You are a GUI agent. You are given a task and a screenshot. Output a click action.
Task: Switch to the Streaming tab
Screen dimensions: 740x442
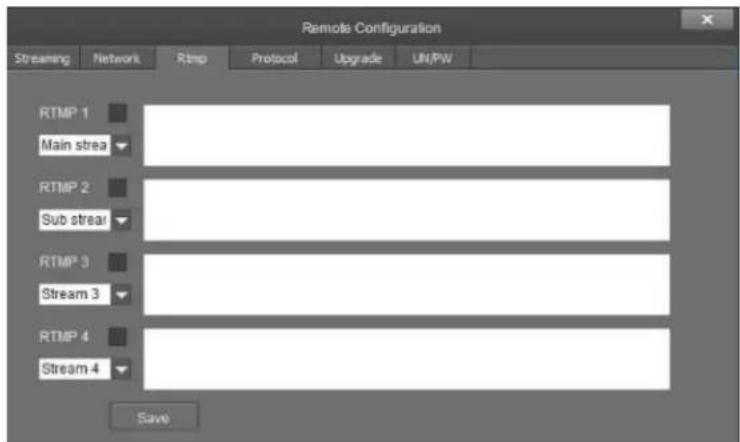[x=42, y=58]
